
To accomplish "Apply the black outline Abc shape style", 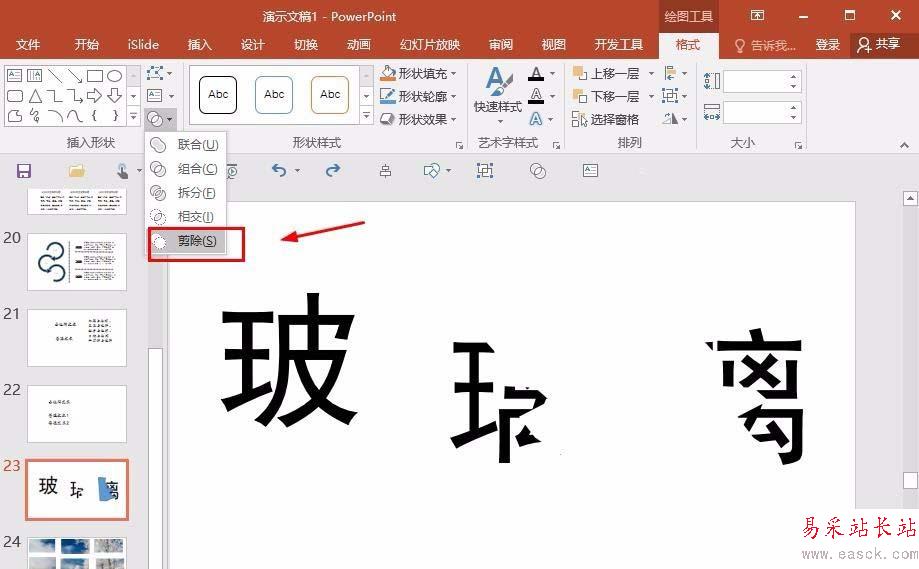I will point(218,94).
